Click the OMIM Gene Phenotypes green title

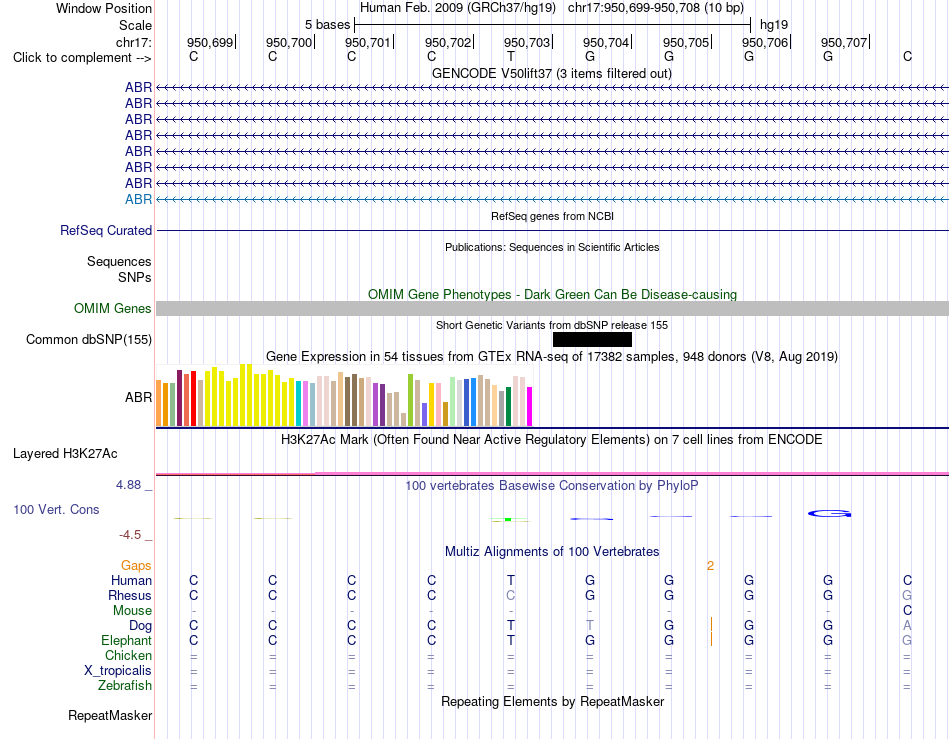coord(552,294)
